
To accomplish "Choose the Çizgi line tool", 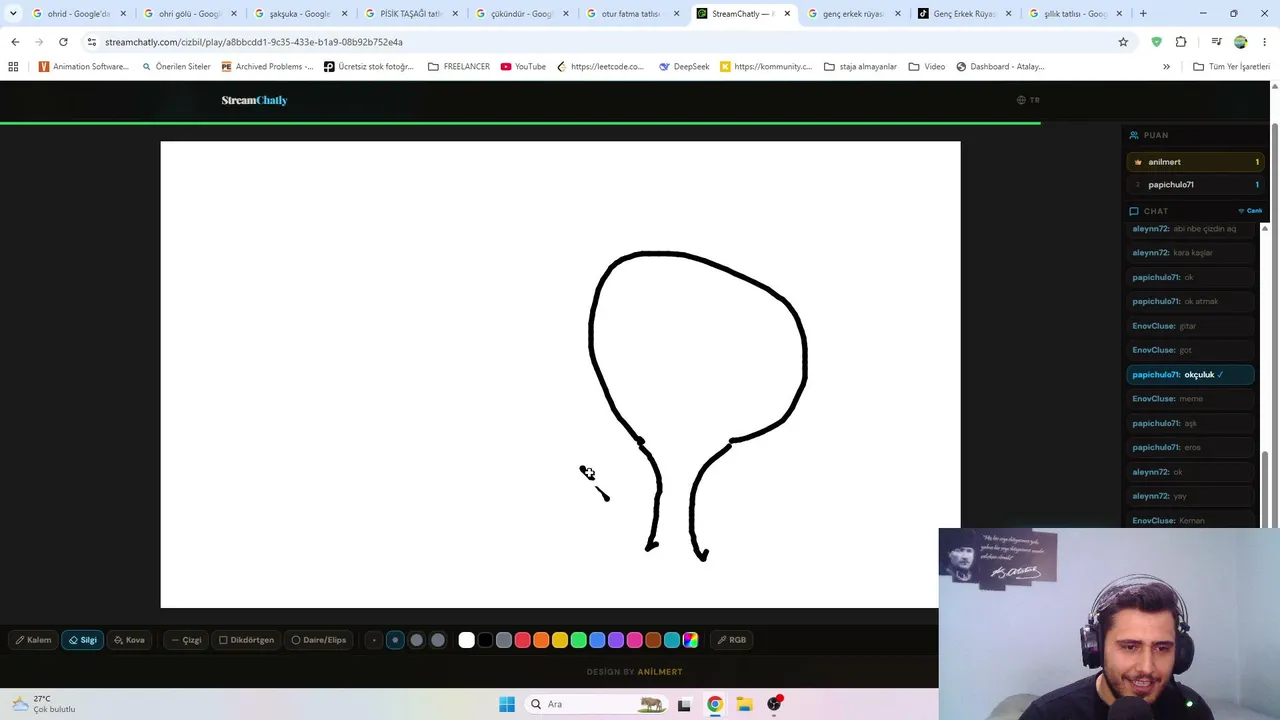I will 186,640.
